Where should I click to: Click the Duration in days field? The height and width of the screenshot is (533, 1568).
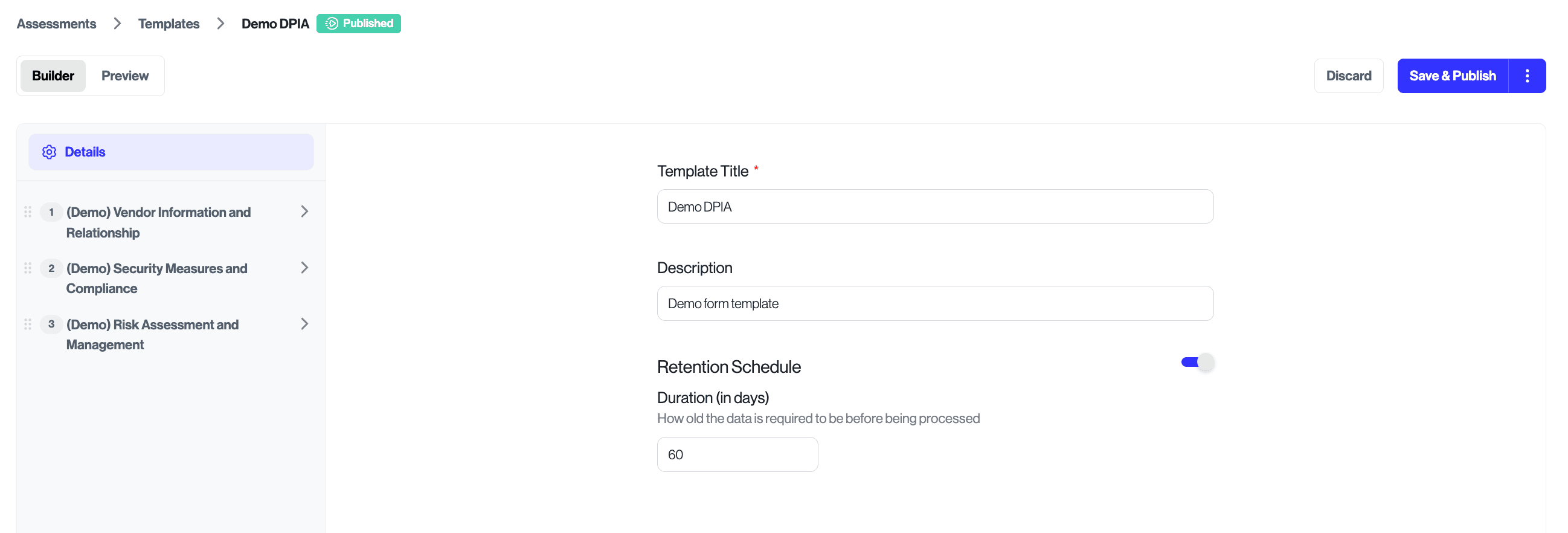tap(737, 454)
